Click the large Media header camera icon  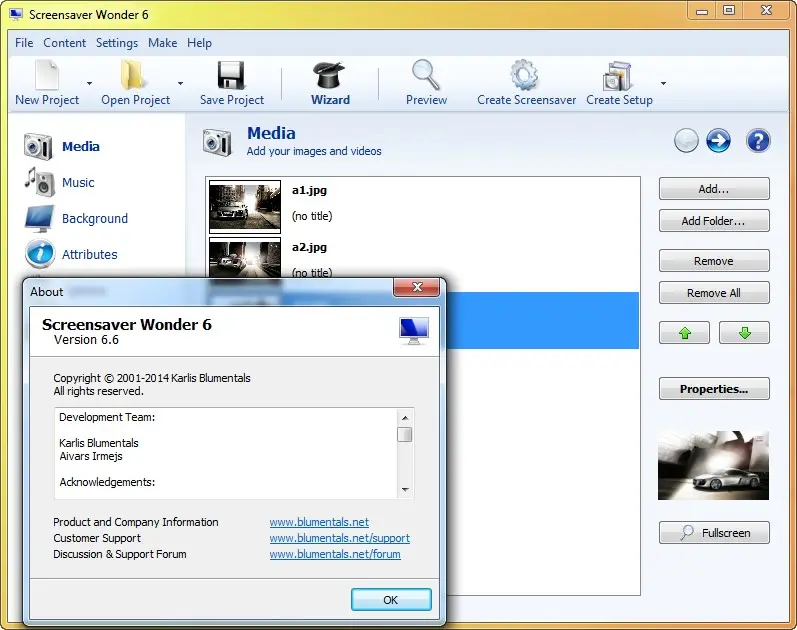[x=217, y=142]
